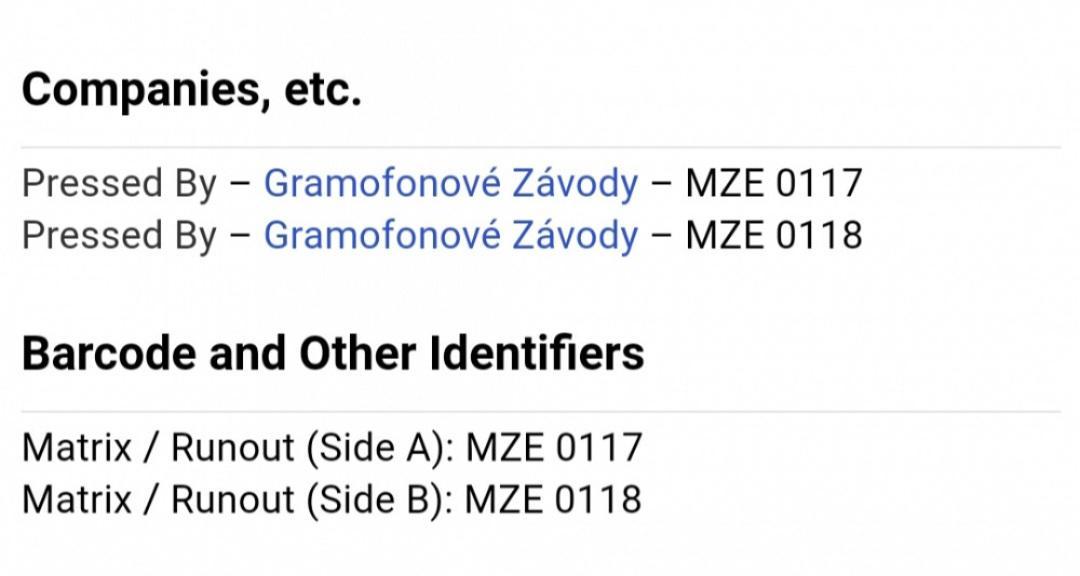Open Gramofonové Závody link beside MZE 0118

450,235
